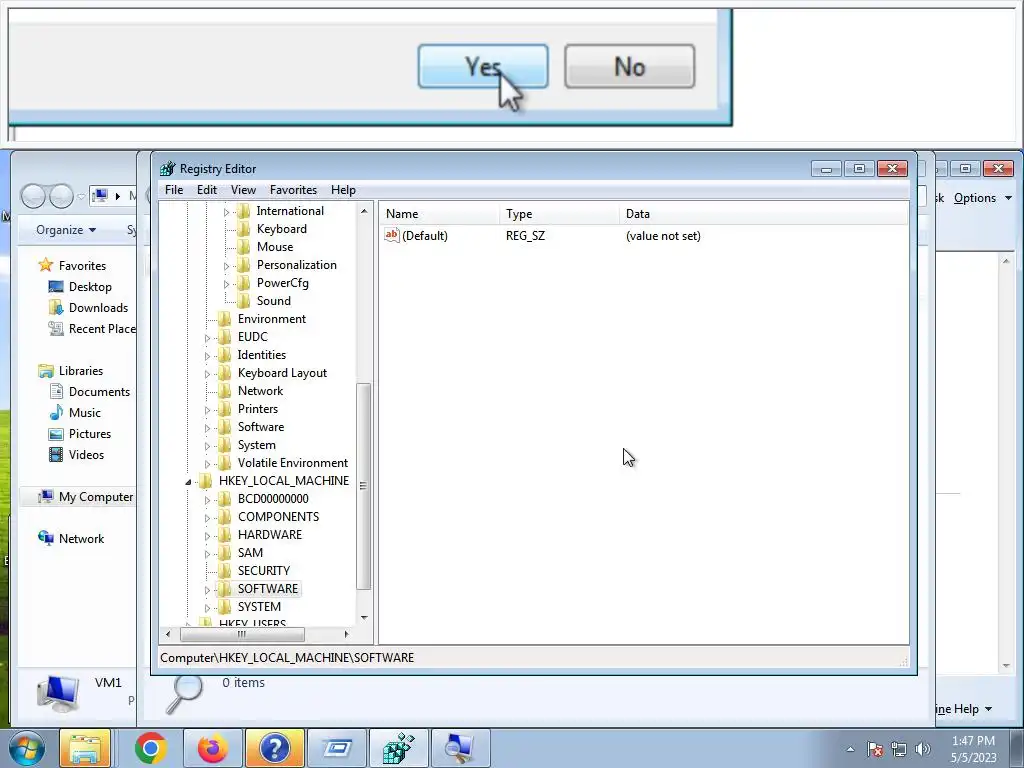Expand the SOFTWARE key under HKEY_LOCAL_MACHINE
Viewport: 1024px width, 768px height.
[x=208, y=590]
